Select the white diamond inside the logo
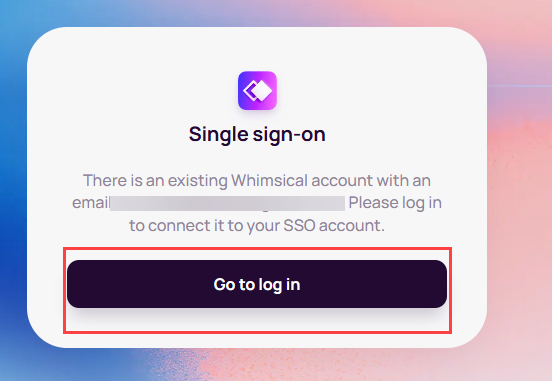552x381 pixels. tap(263, 90)
